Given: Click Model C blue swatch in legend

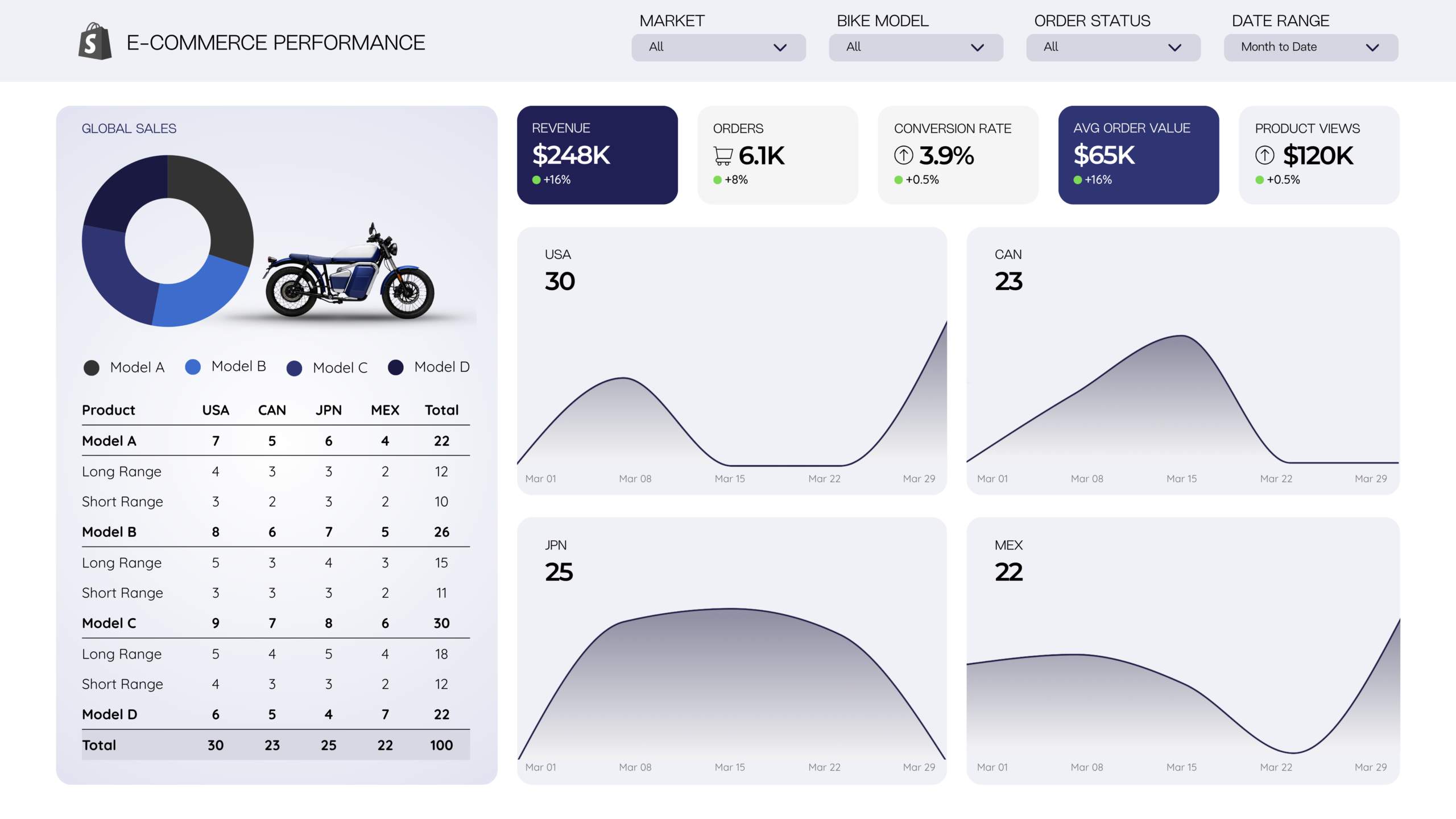Looking at the screenshot, I should pyautogui.click(x=294, y=368).
